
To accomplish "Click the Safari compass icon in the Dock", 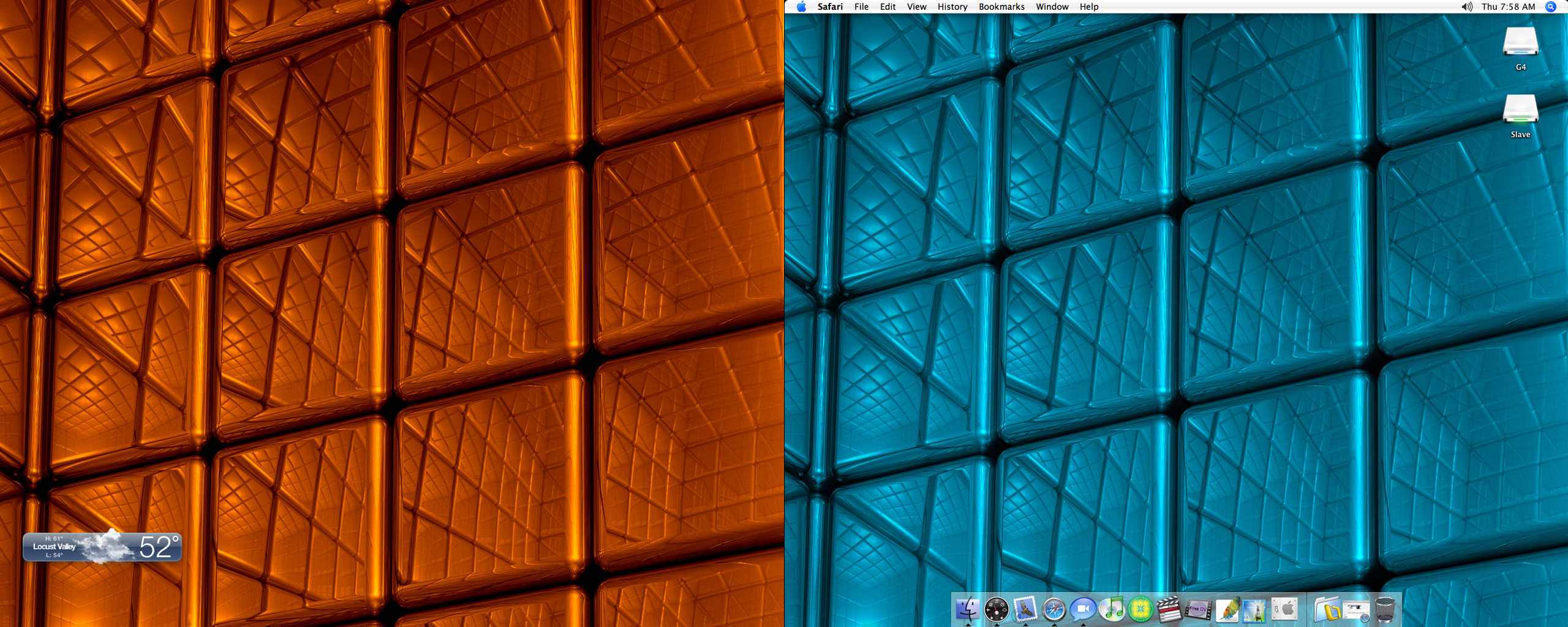I will click(1054, 609).
